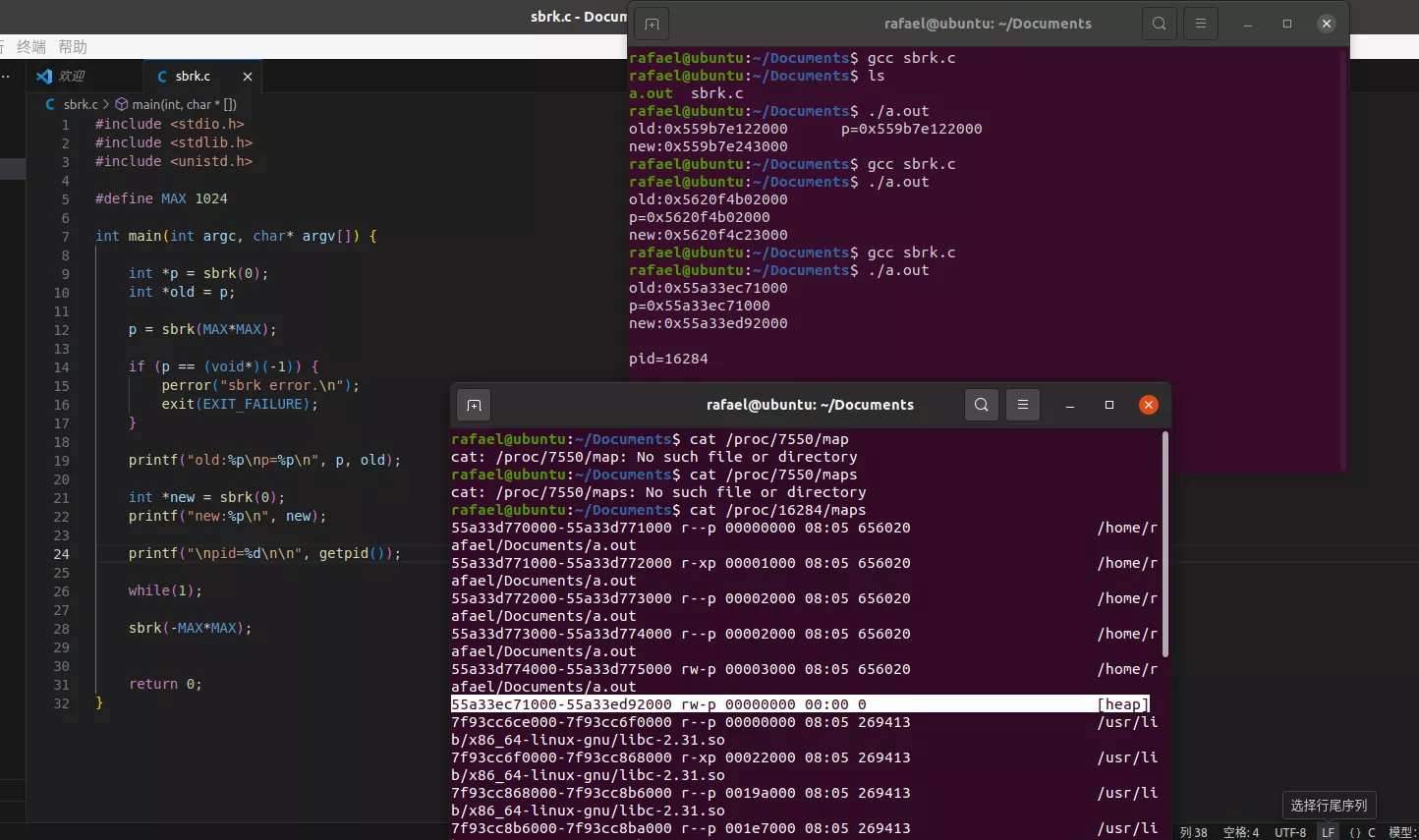The width and height of the screenshot is (1419, 840).
Task: Close the back terminal window
Action: point(1327,24)
